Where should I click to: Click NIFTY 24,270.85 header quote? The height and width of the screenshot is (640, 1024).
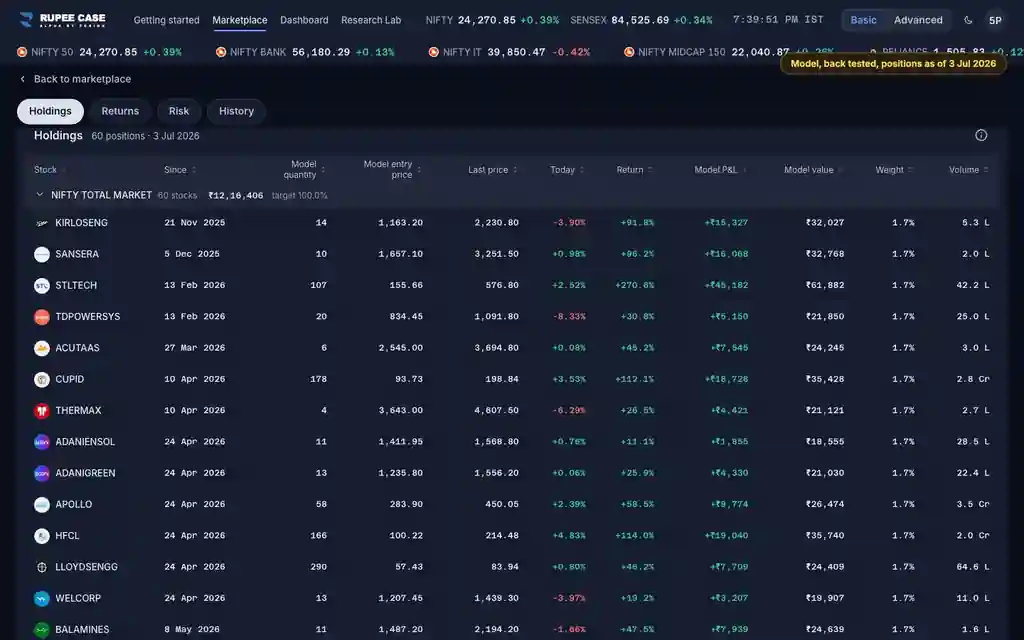(492, 20)
